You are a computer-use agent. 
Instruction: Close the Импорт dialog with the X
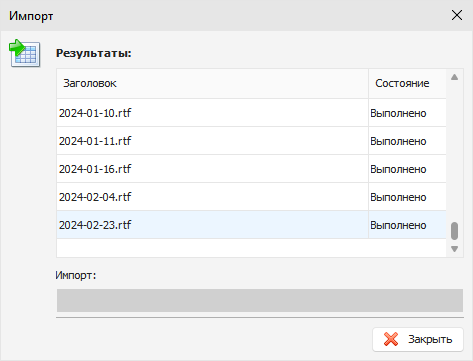tap(457, 15)
